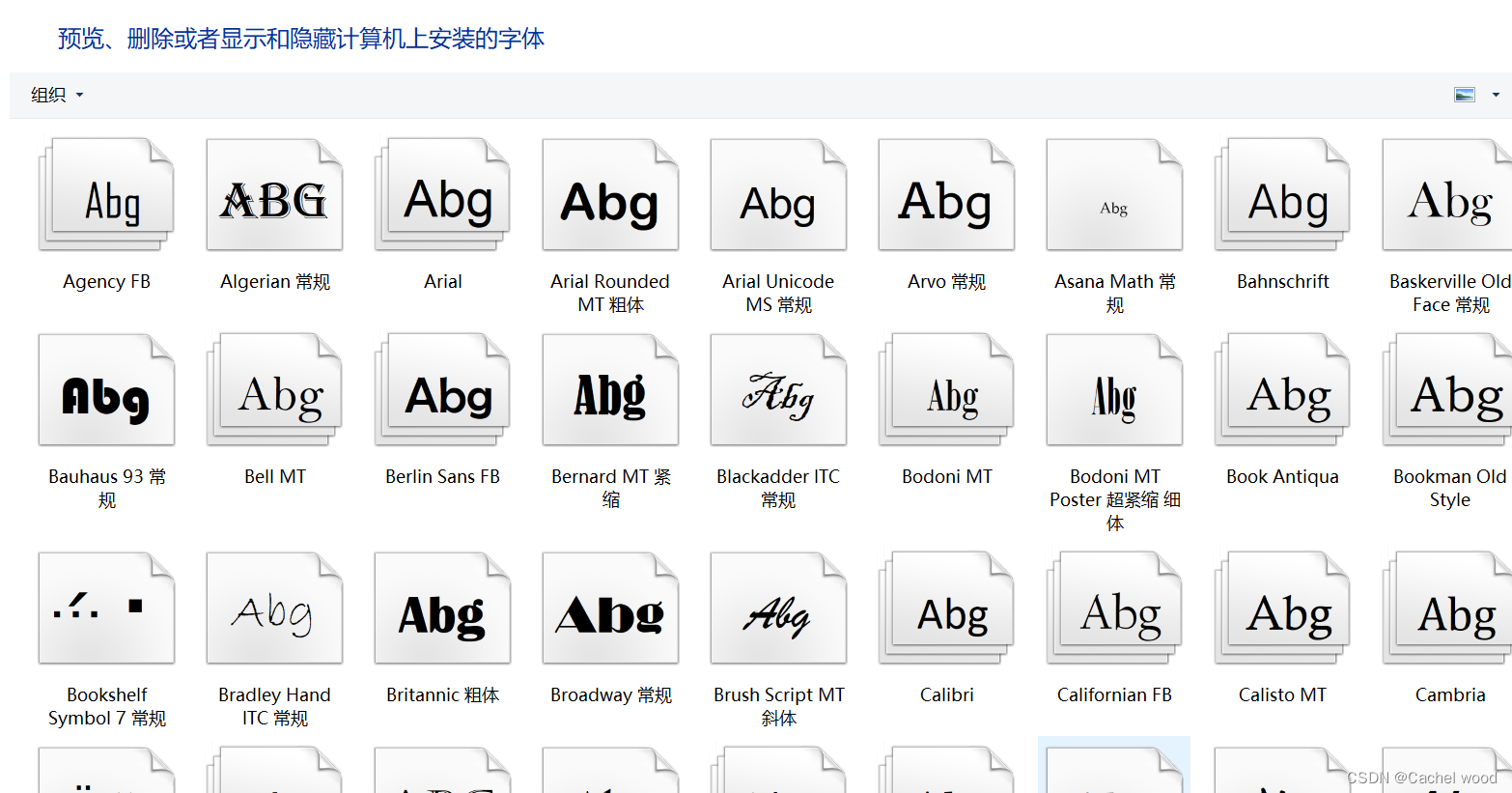The width and height of the screenshot is (1512, 793).
Task: Pick the Bahnschrift font icon
Action: pyautogui.click(x=1282, y=194)
